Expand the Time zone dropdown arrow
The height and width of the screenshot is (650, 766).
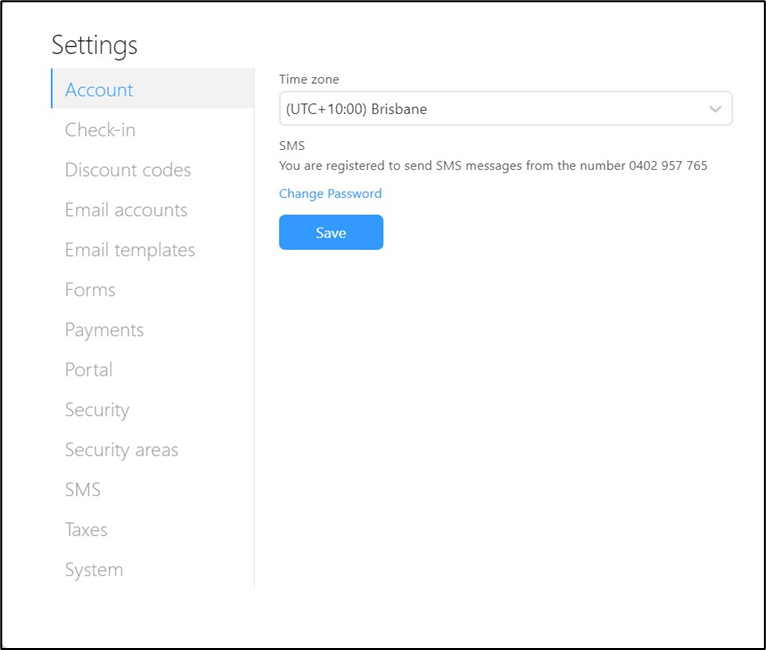point(715,109)
